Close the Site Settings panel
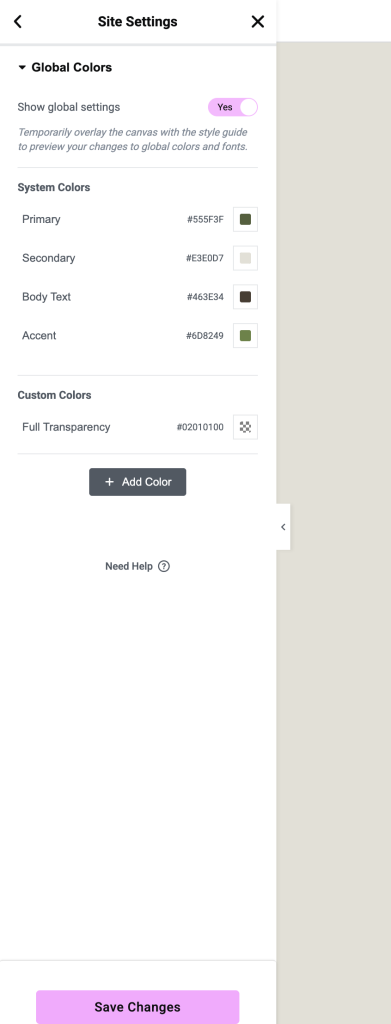Screen dimensions: 391x1024 [x=258, y=22]
